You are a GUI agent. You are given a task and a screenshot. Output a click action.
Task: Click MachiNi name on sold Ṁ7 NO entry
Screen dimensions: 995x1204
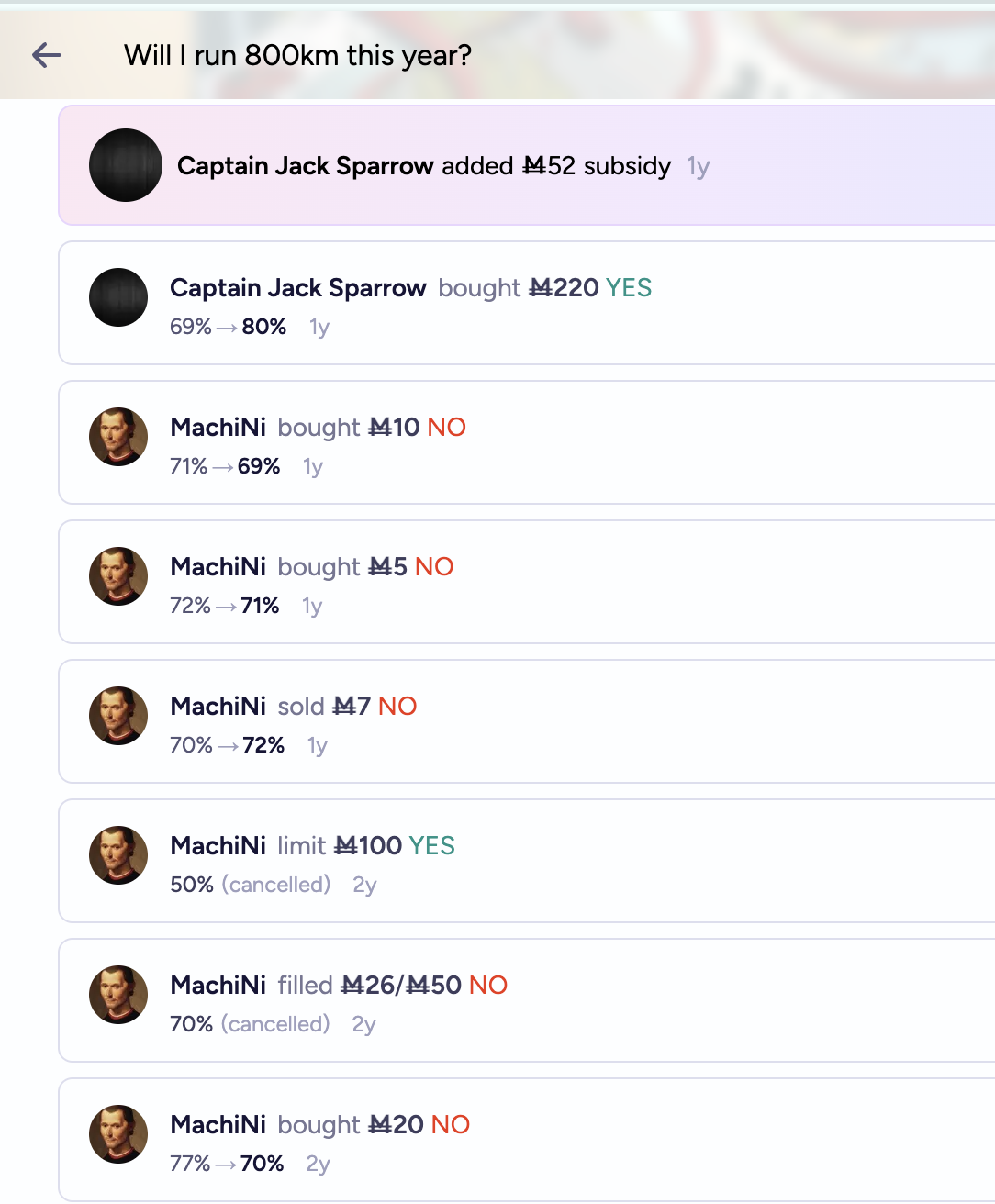pyautogui.click(x=218, y=707)
